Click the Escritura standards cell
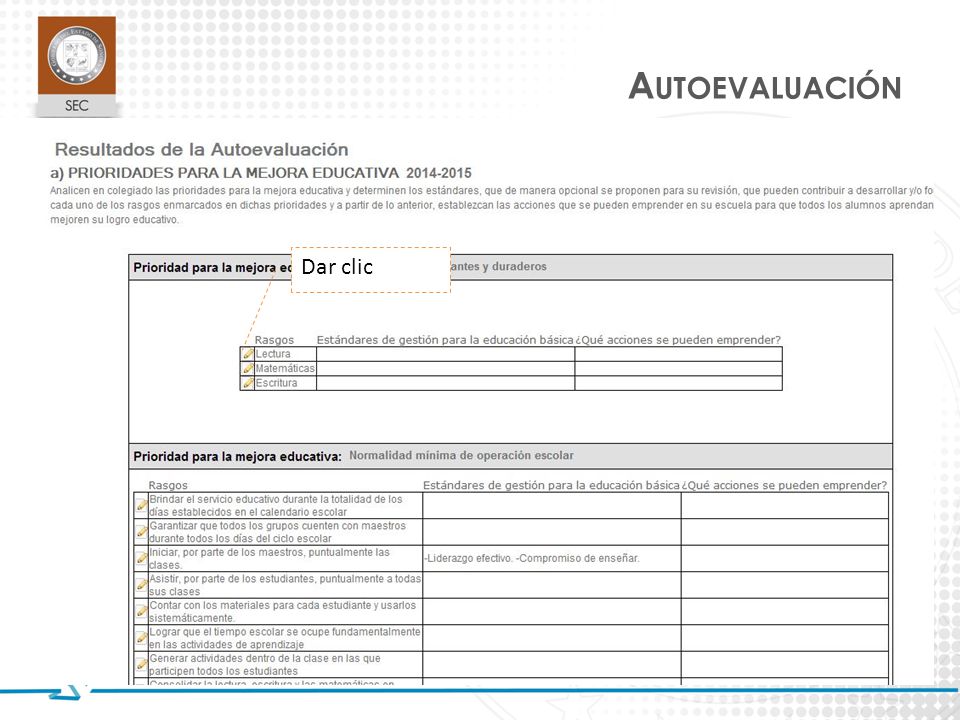The width and height of the screenshot is (960, 720). [x=445, y=383]
